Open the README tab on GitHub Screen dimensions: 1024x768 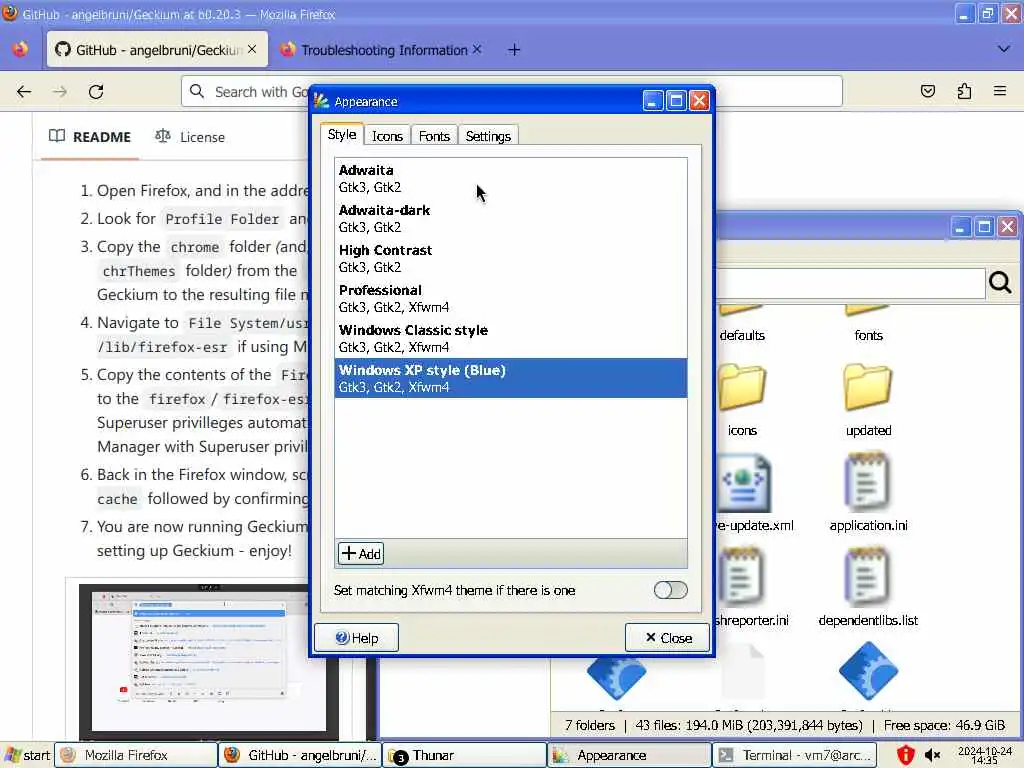pyautogui.click(x=90, y=137)
